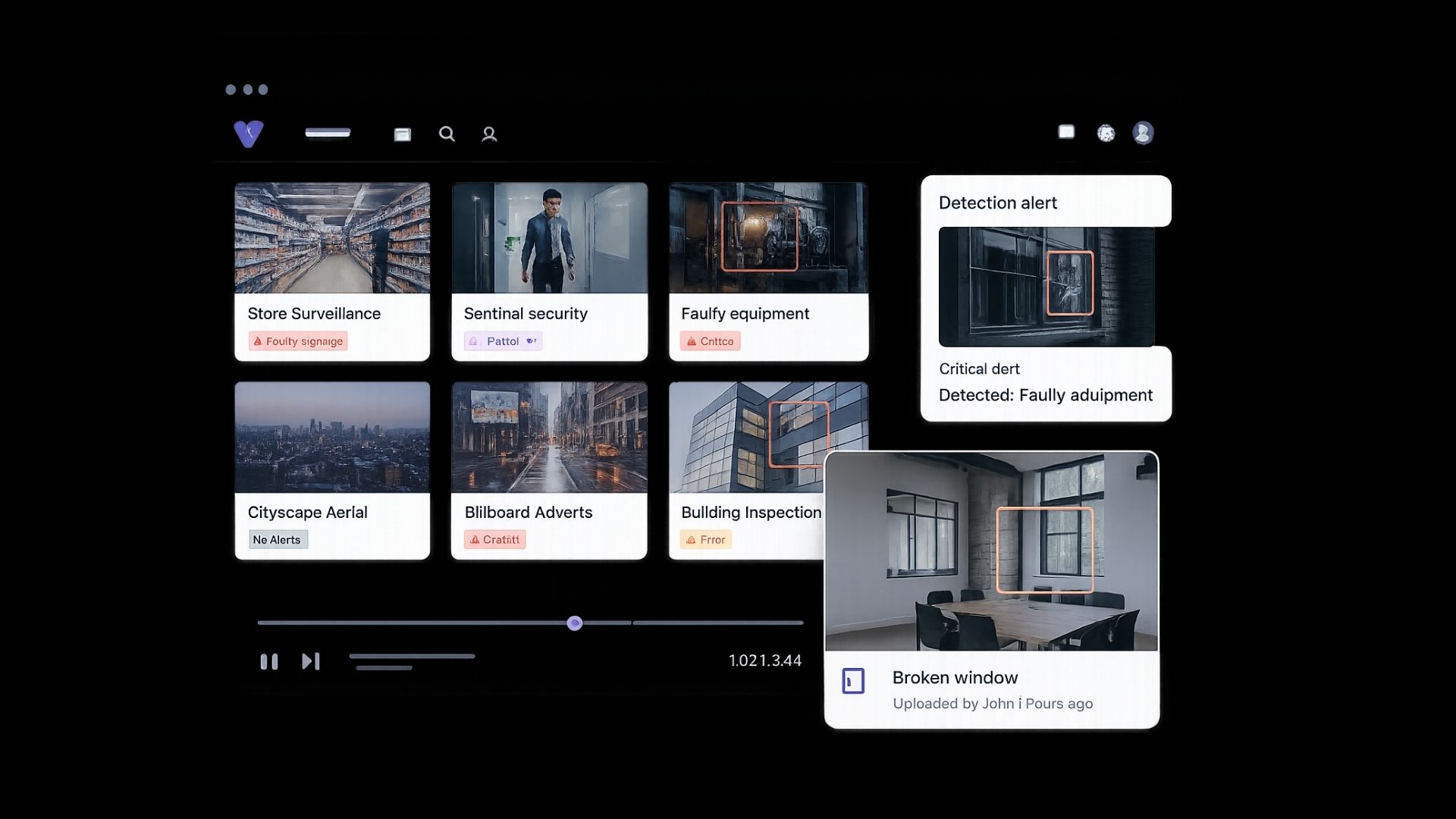
Task: Click the No Alerts badge on Cityscape Aerlal
Action: click(x=278, y=540)
